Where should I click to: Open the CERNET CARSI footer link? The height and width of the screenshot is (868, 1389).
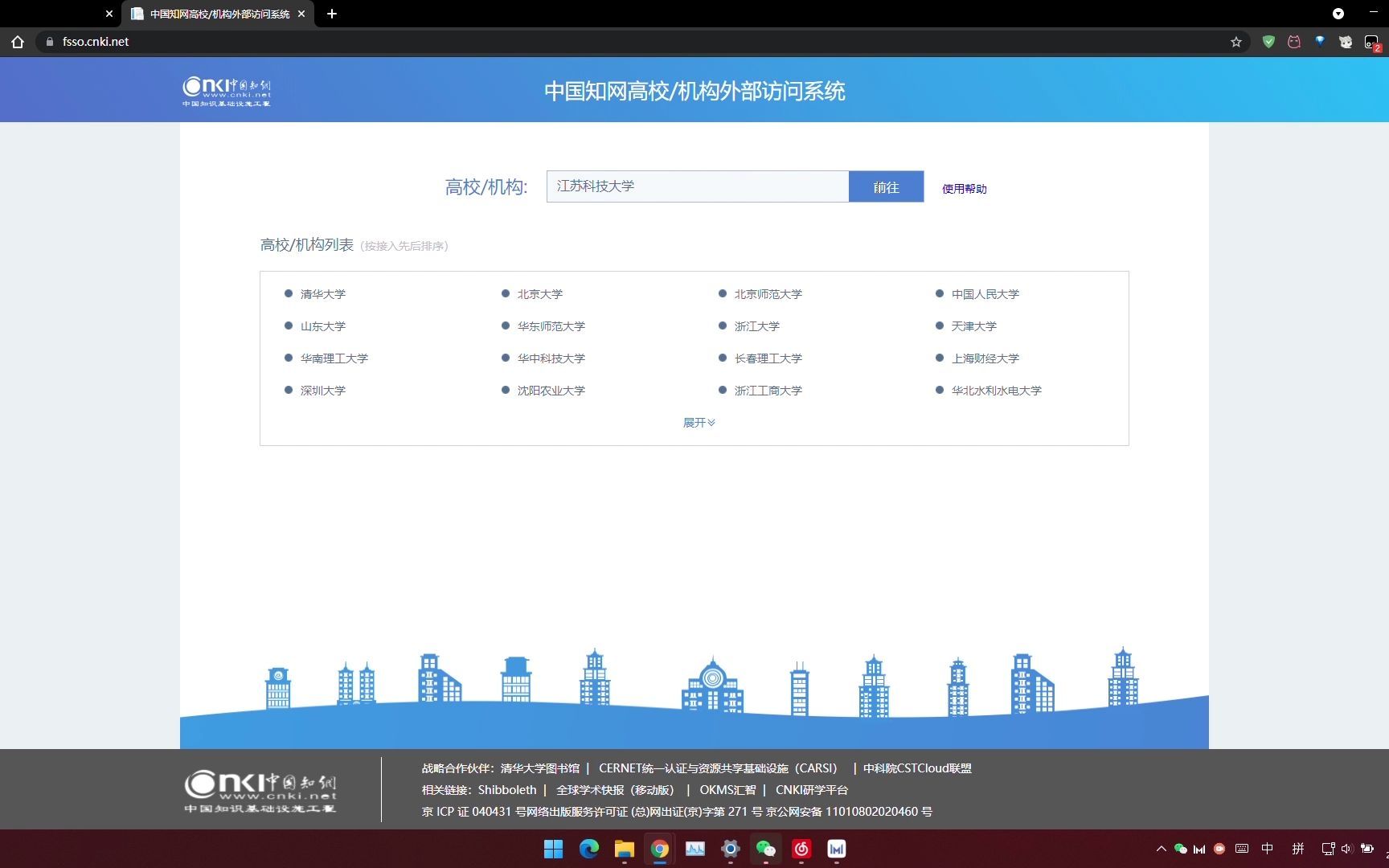(719, 768)
